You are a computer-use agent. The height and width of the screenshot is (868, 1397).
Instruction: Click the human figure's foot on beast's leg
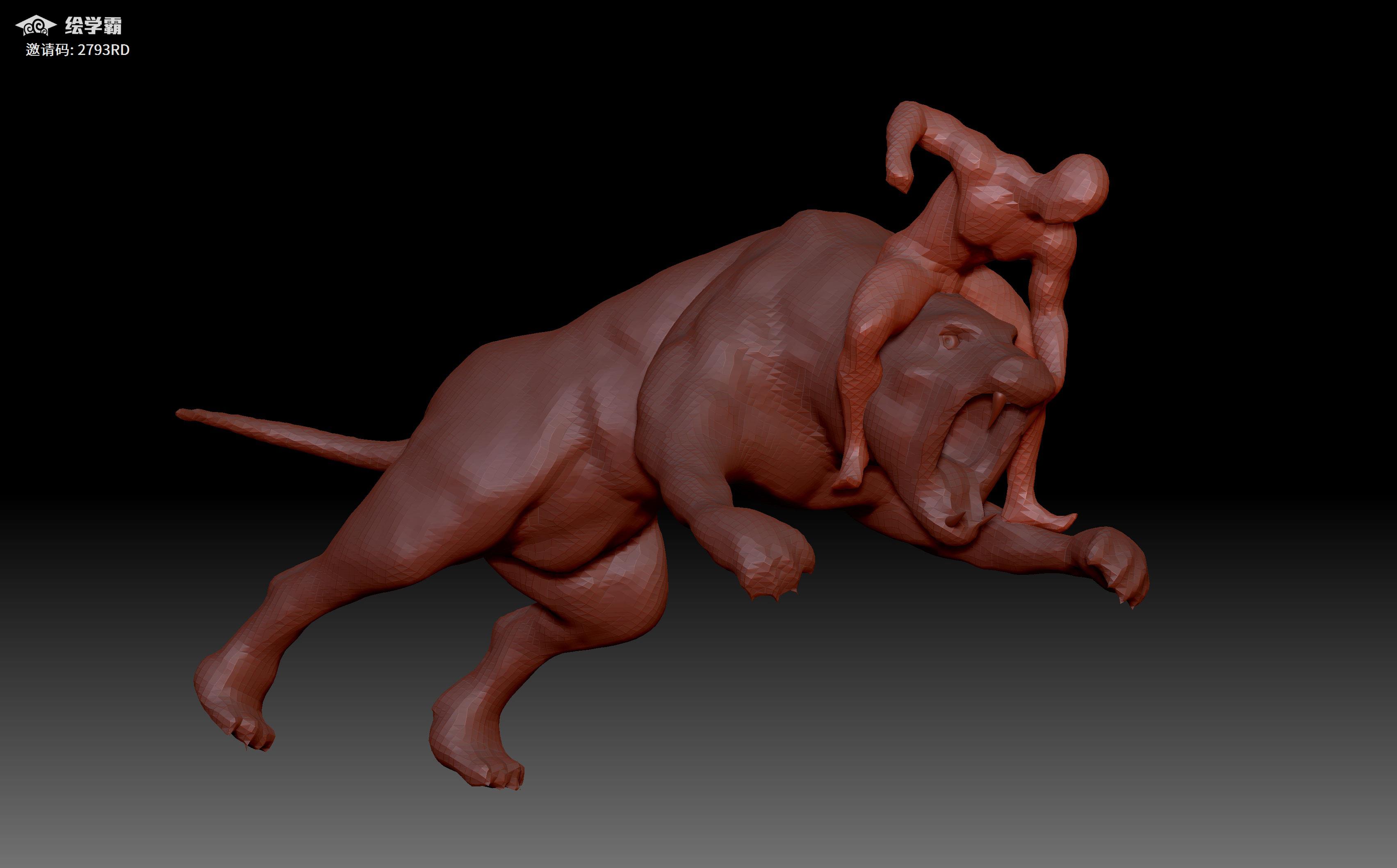[1045, 519]
